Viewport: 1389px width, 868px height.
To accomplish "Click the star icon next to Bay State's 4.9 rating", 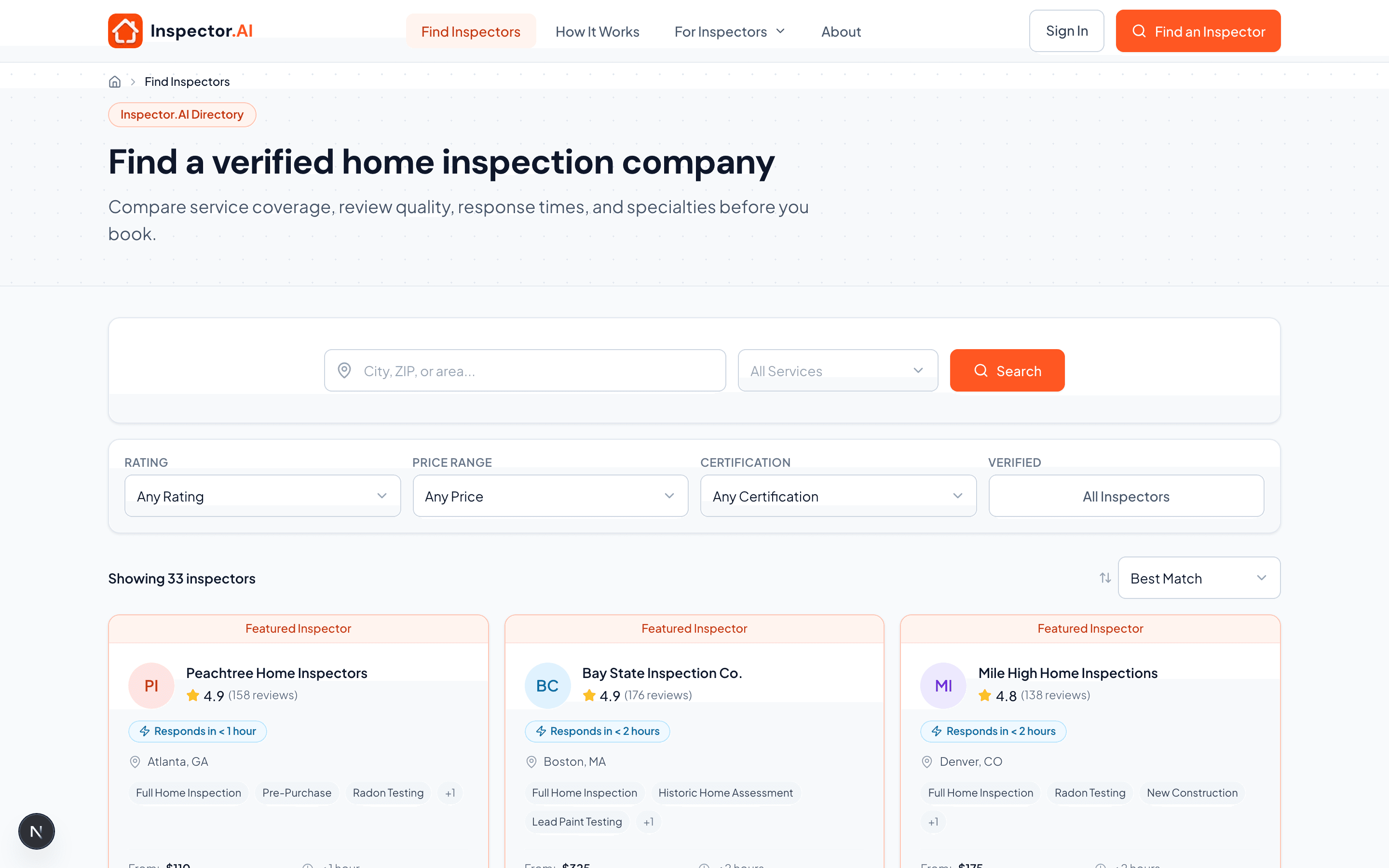I will (589, 695).
